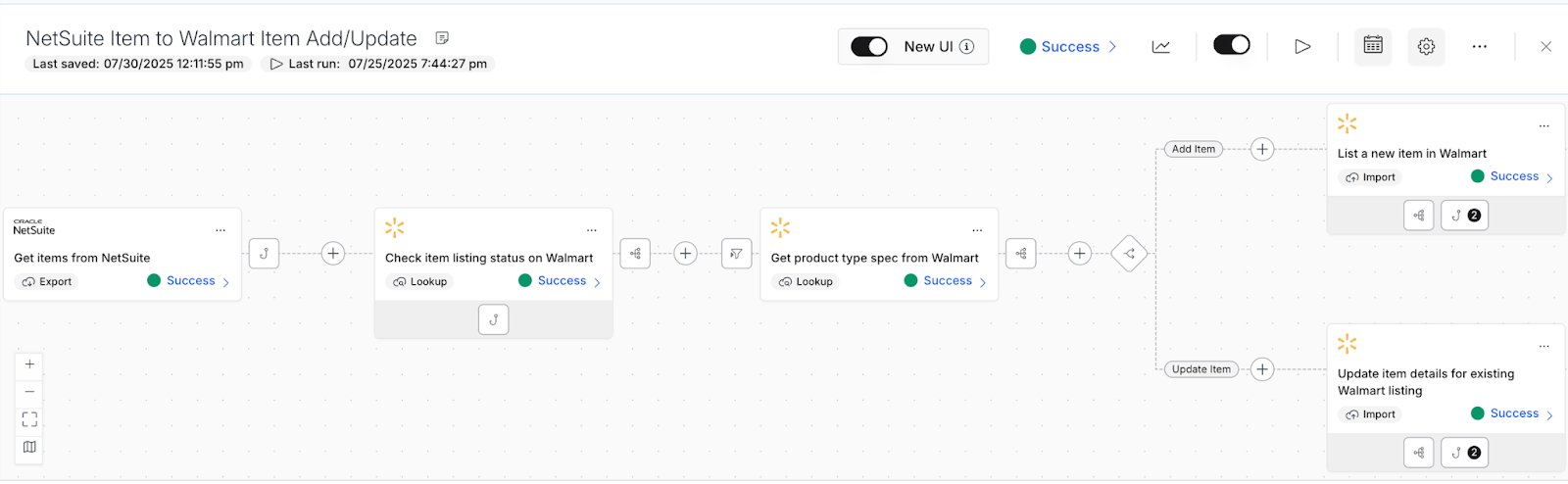
Task: Click the diamond branch router icon
Action: [x=1129, y=254]
